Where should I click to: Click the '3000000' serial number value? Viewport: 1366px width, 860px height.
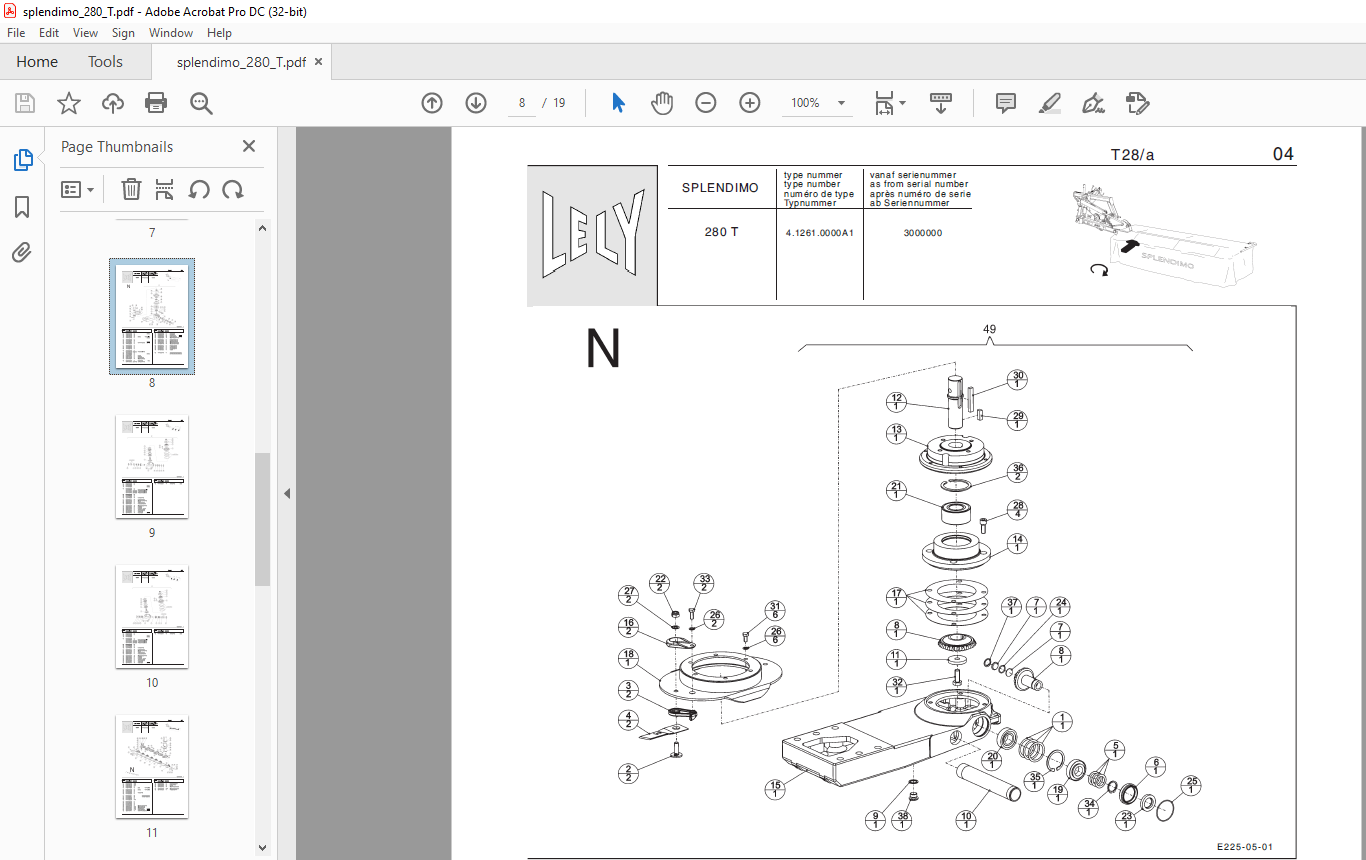point(922,233)
